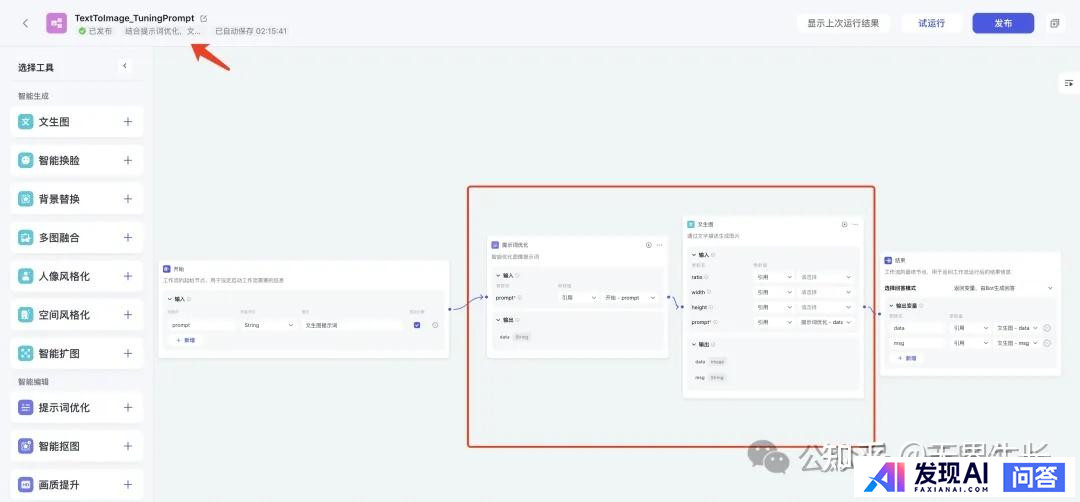Select 提示词优化 in the tool list
Image resolution: width=1080 pixels, height=502 pixels.
(x=64, y=408)
